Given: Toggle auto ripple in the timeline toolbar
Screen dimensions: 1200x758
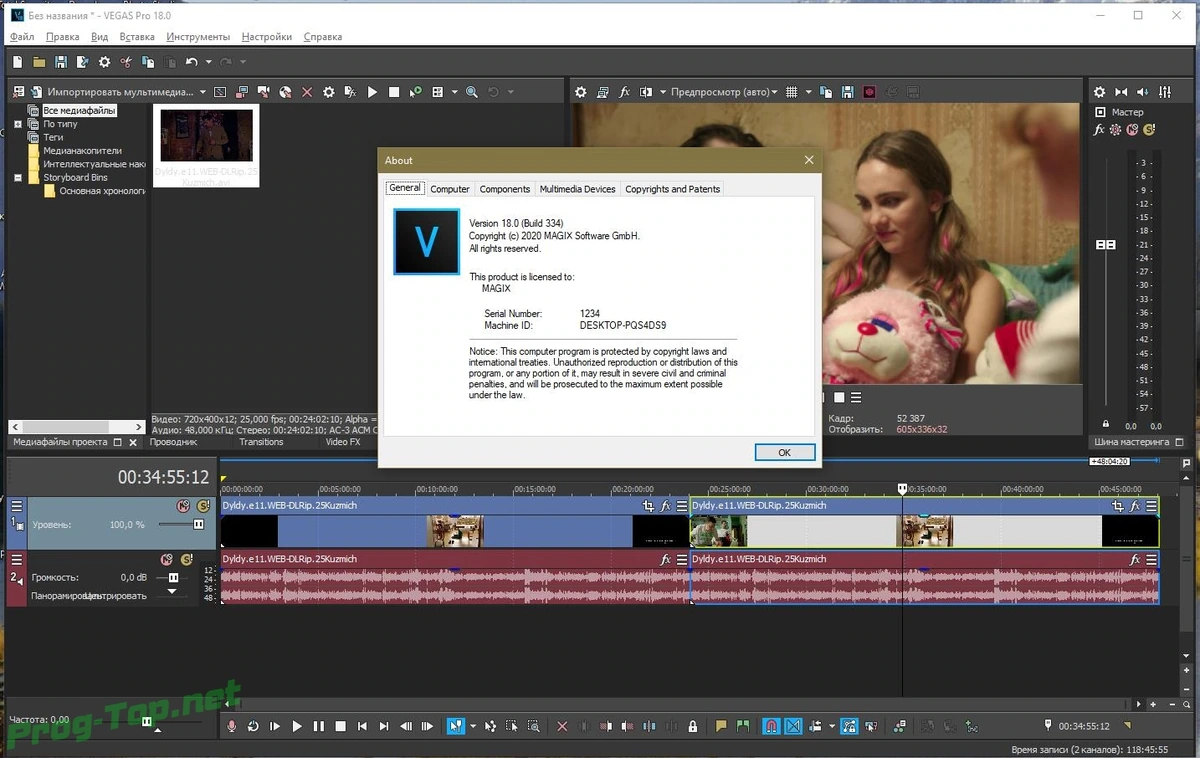Looking at the screenshot, I should click(816, 726).
